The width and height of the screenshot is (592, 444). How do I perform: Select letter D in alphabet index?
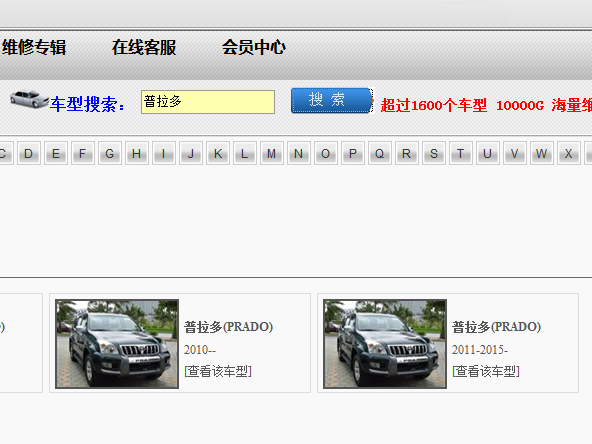click(x=29, y=153)
